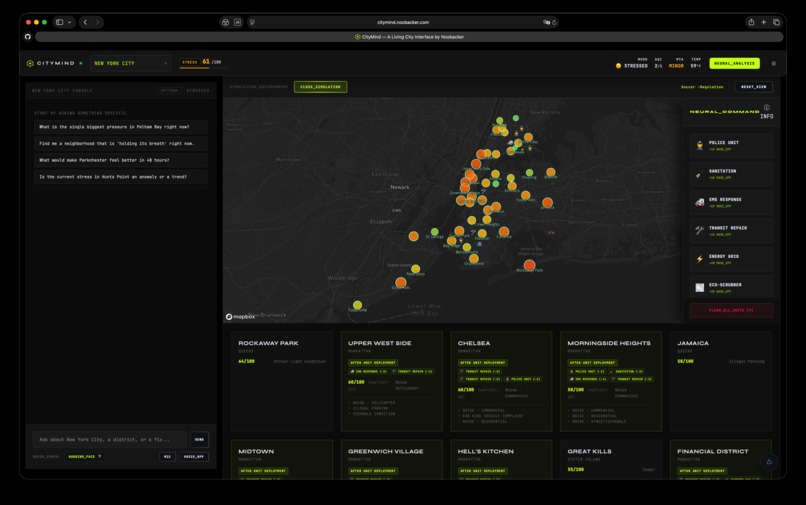Open the NEURAL_COMMAND info icon
806x505 pixels.
[766, 107]
